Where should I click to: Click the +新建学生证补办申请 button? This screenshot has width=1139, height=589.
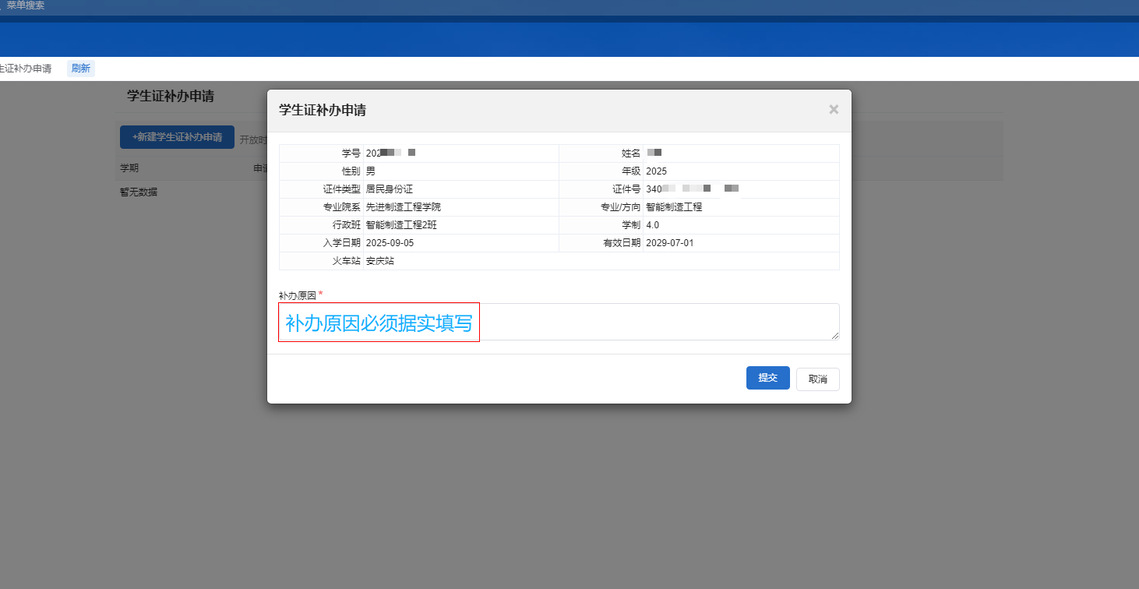tap(177, 136)
